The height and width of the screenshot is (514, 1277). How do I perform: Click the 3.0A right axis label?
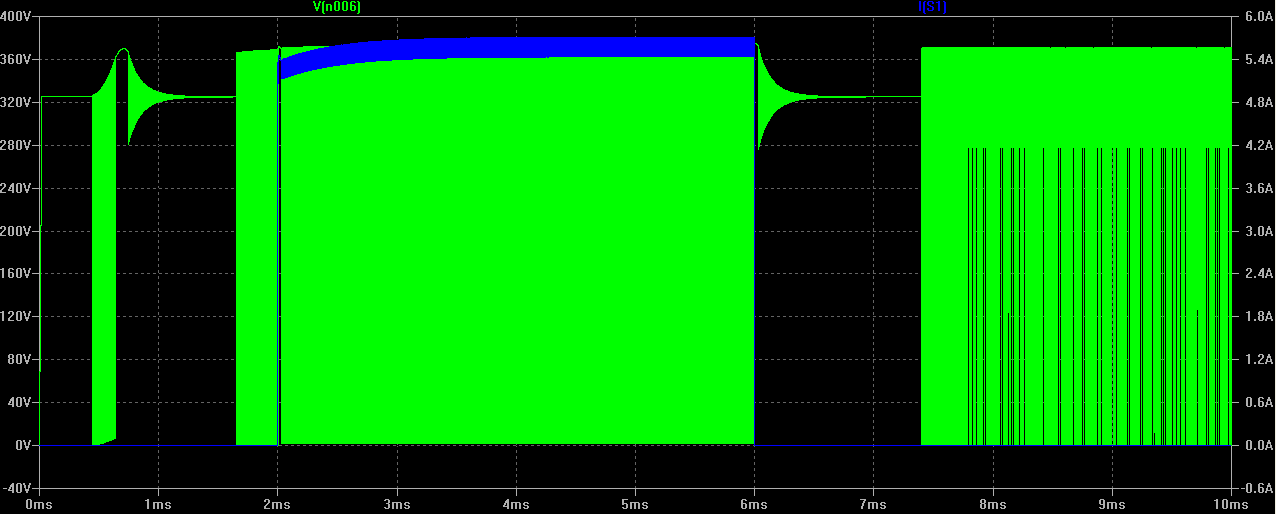pyautogui.click(x=1258, y=231)
